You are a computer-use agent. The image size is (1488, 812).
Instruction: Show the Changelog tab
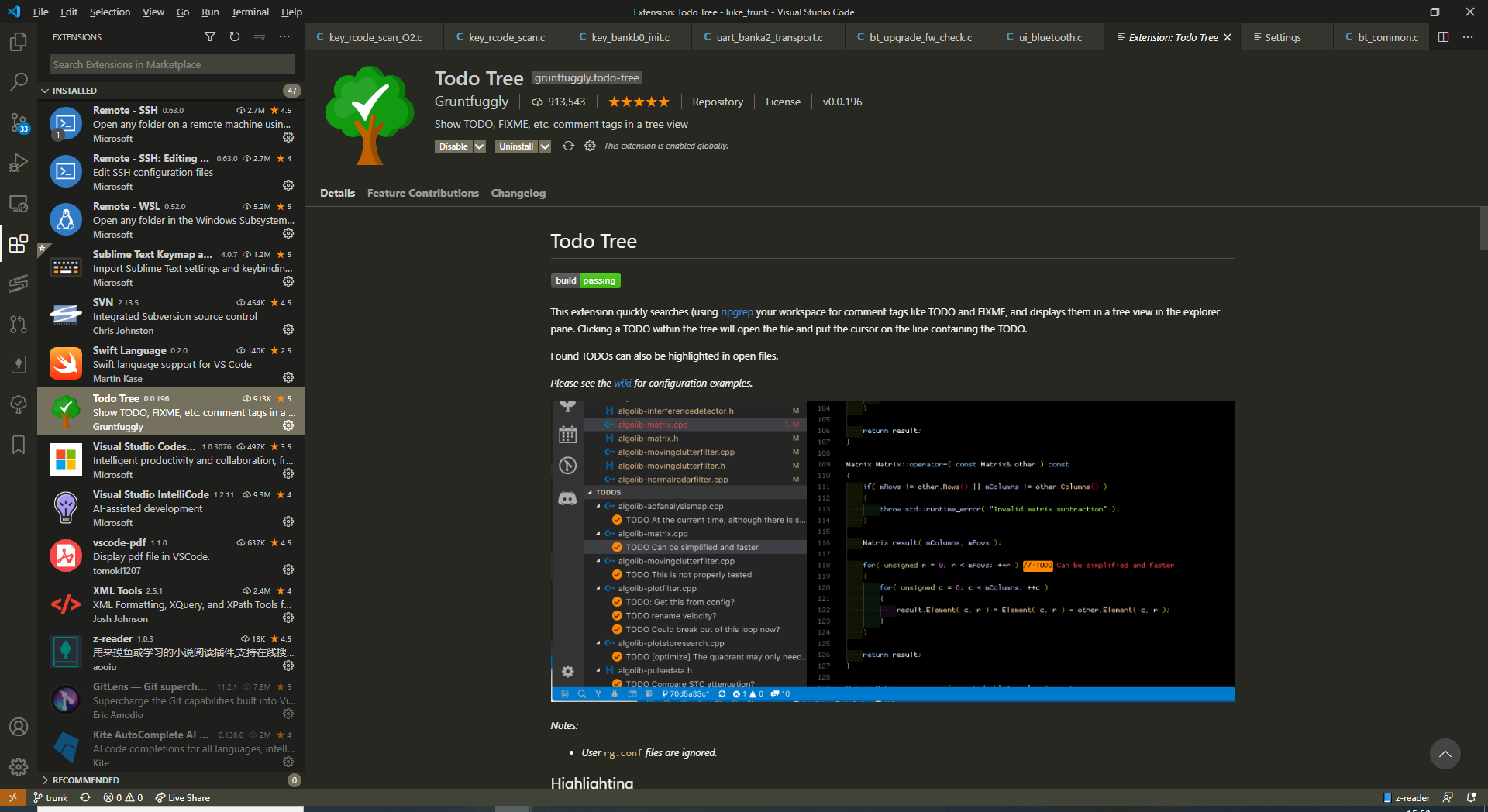518,193
